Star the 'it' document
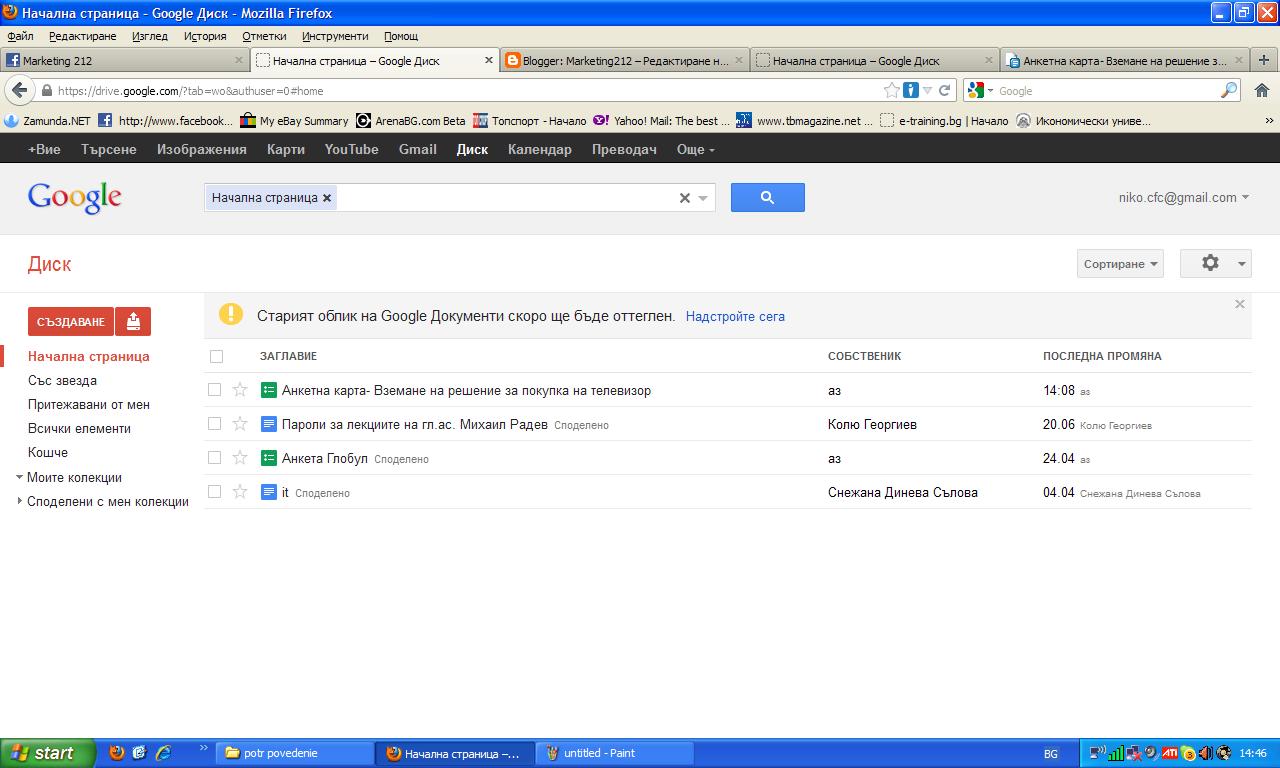This screenshot has width=1280, height=768. click(x=240, y=492)
